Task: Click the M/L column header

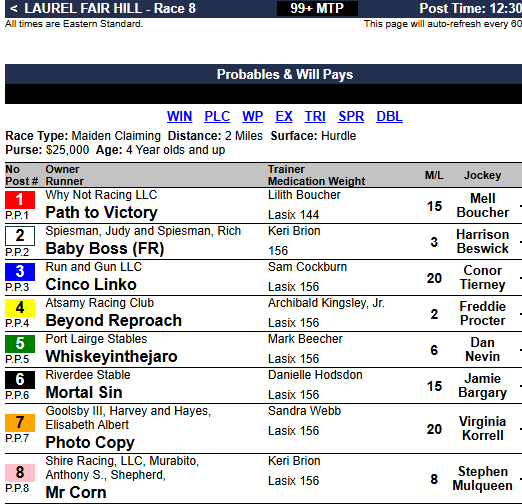Action: pos(434,175)
